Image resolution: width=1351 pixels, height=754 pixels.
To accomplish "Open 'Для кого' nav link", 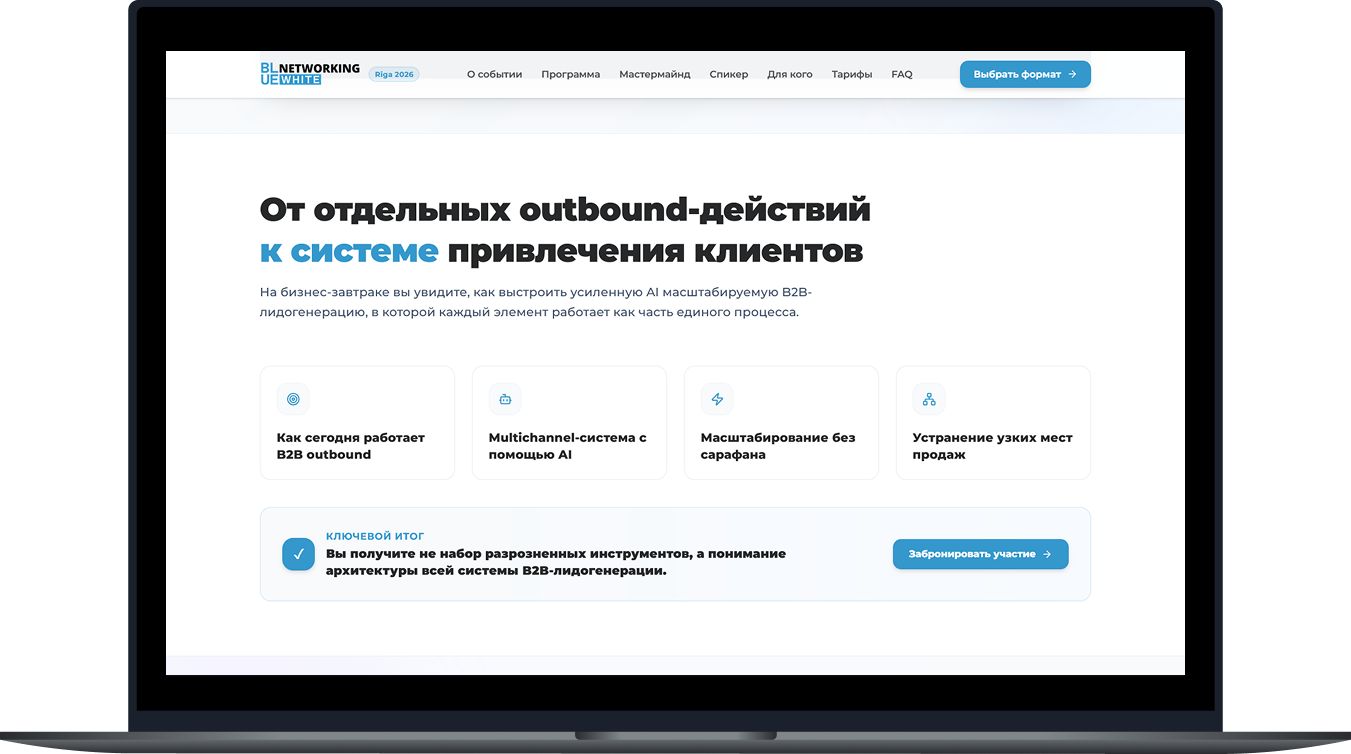I will 790,74.
